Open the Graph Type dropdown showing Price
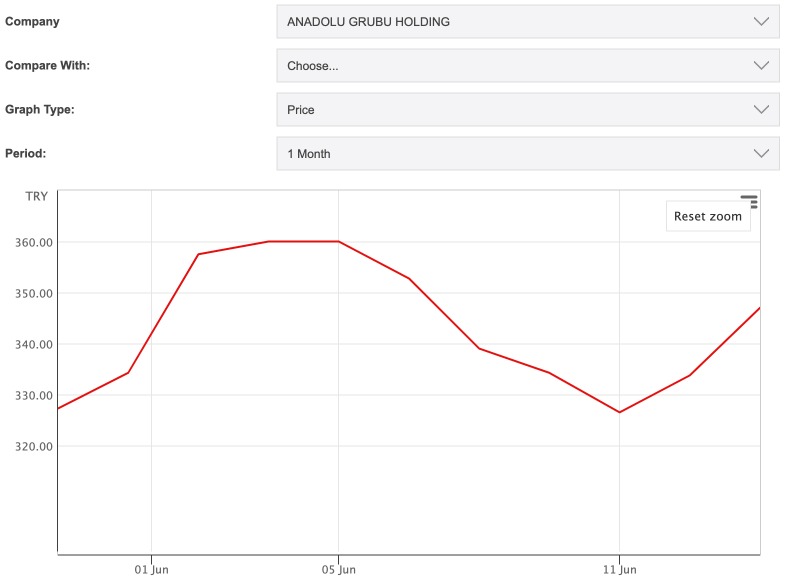 (527, 110)
